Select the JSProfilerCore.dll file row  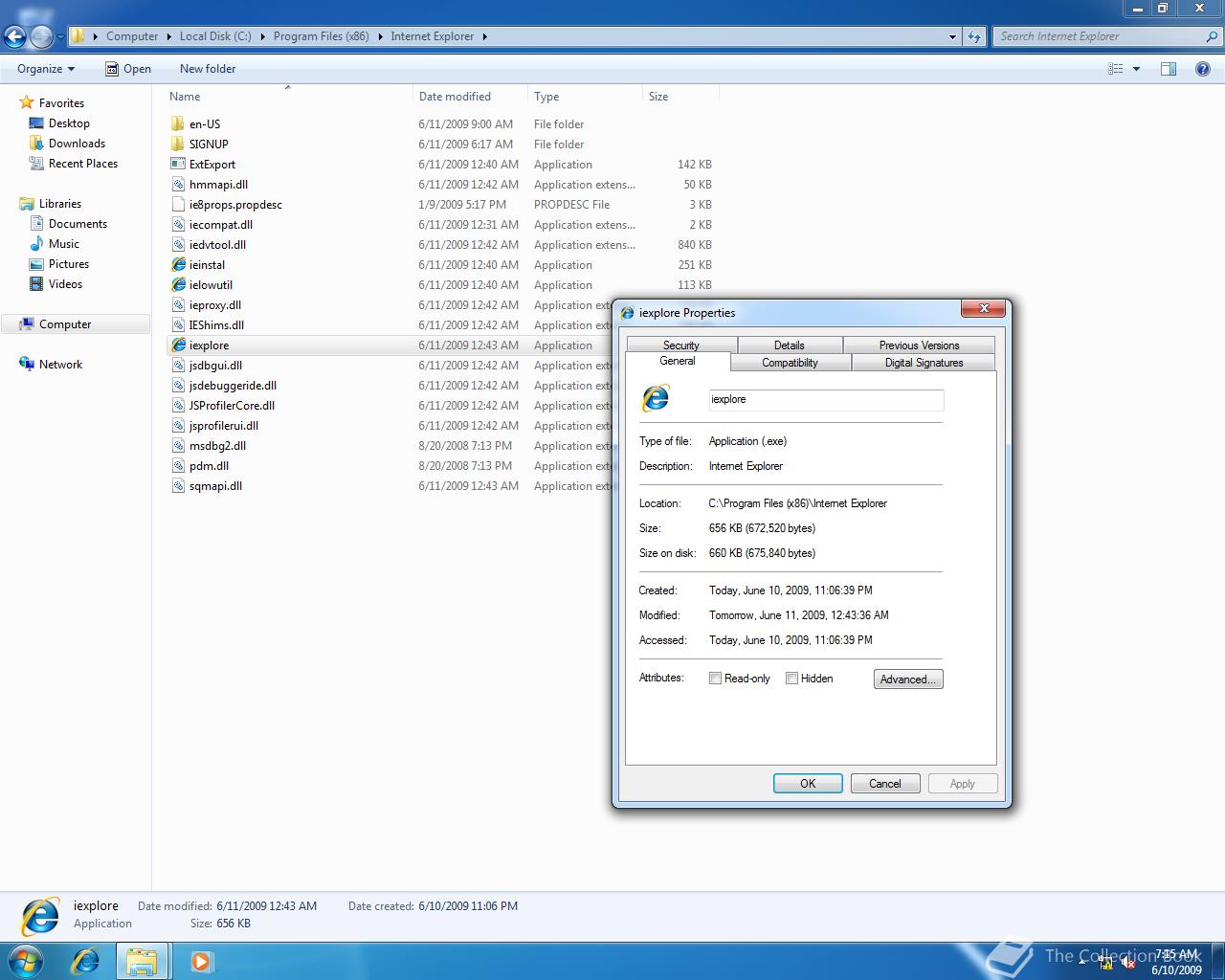pyautogui.click(x=390, y=406)
